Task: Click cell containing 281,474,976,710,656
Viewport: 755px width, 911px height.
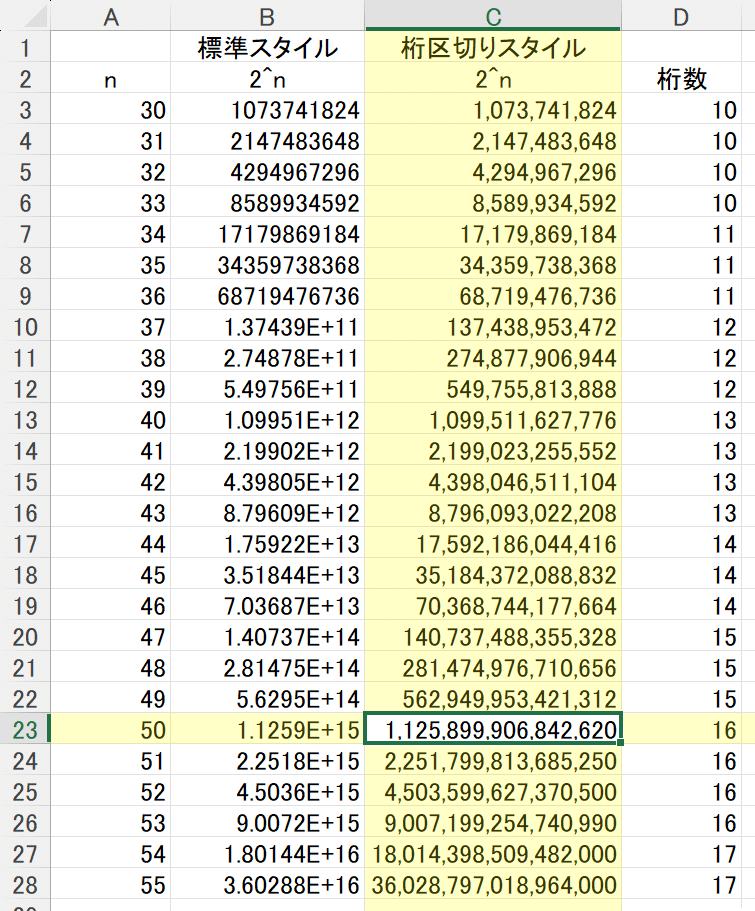Action: click(x=493, y=668)
